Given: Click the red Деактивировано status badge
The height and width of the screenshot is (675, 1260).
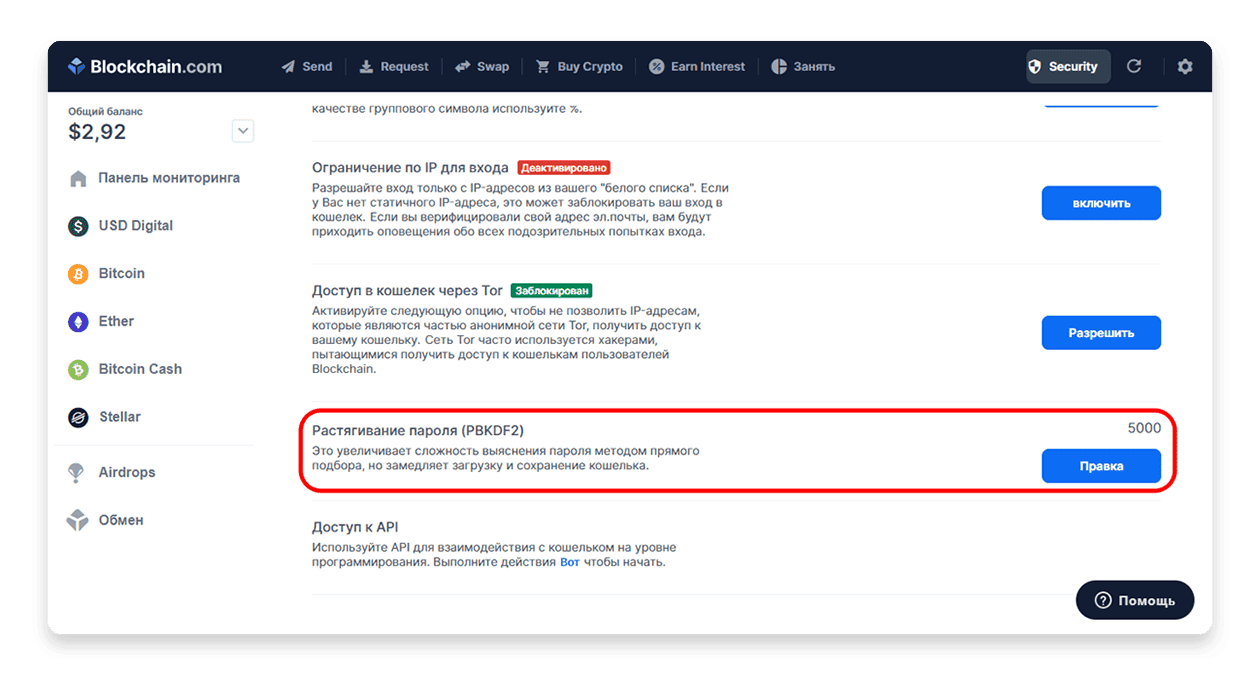Looking at the screenshot, I should 564,168.
